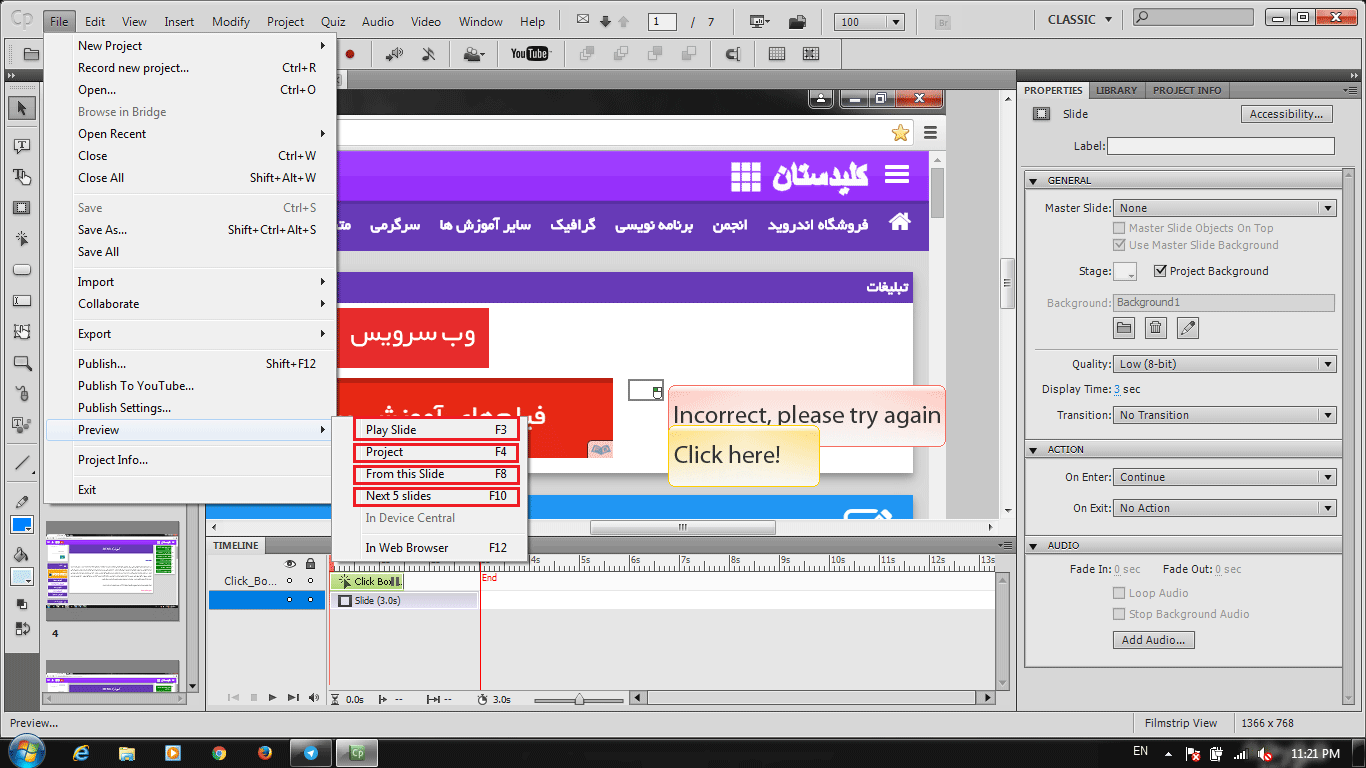Click the Next Slide down arrow
This screenshot has width=1366, height=768.
tap(605, 21)
